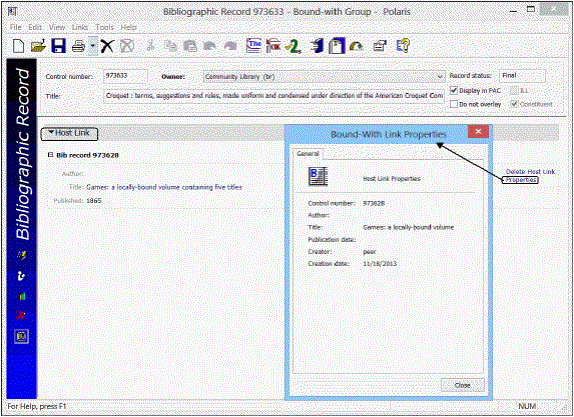Image resolution: width=574 pixels, height=417 pixels.
Task: Click the yellow framed icon at sidebar bottom
Action: (21, 336)
